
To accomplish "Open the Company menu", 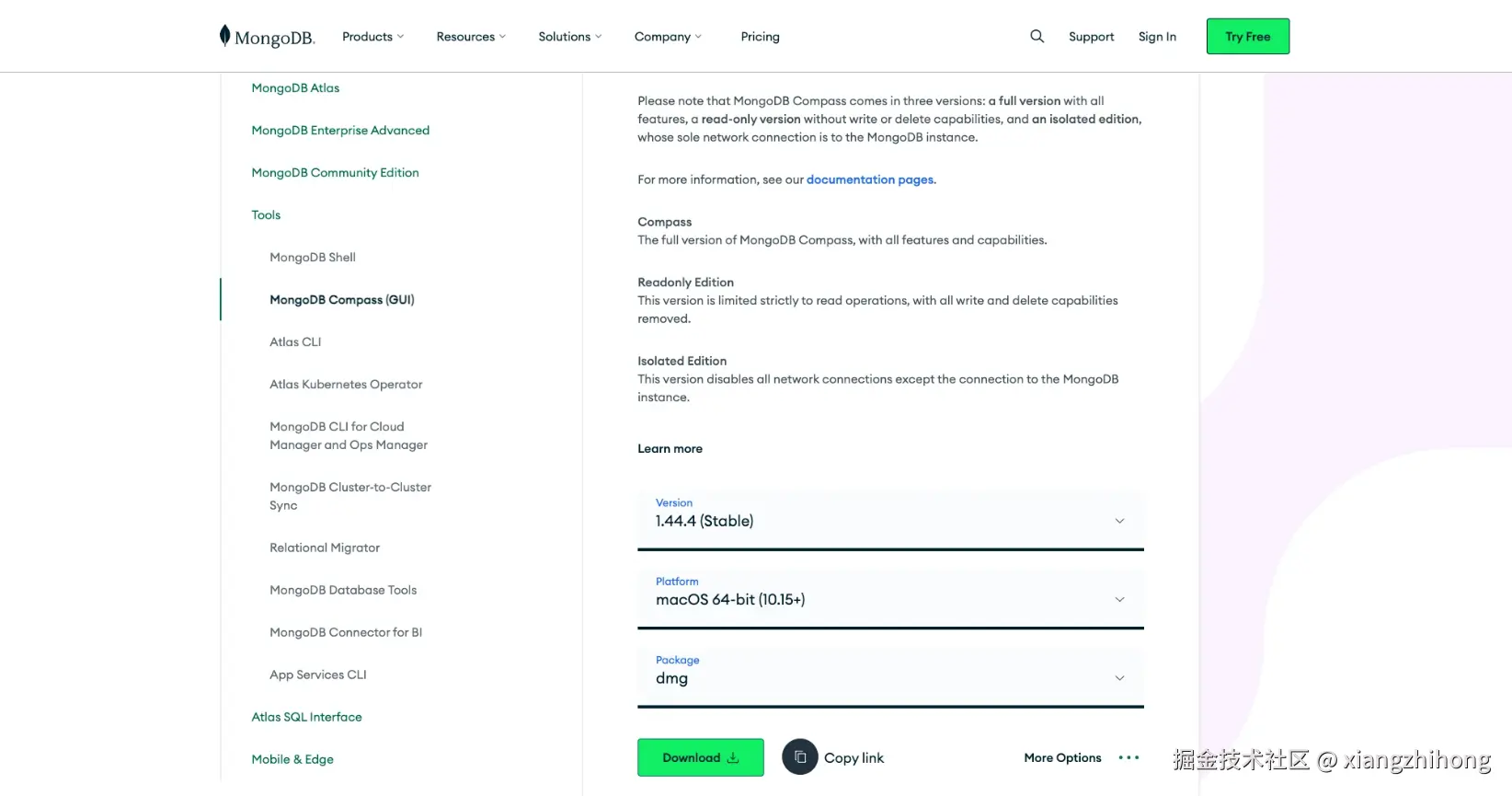I will pos(668,37).
